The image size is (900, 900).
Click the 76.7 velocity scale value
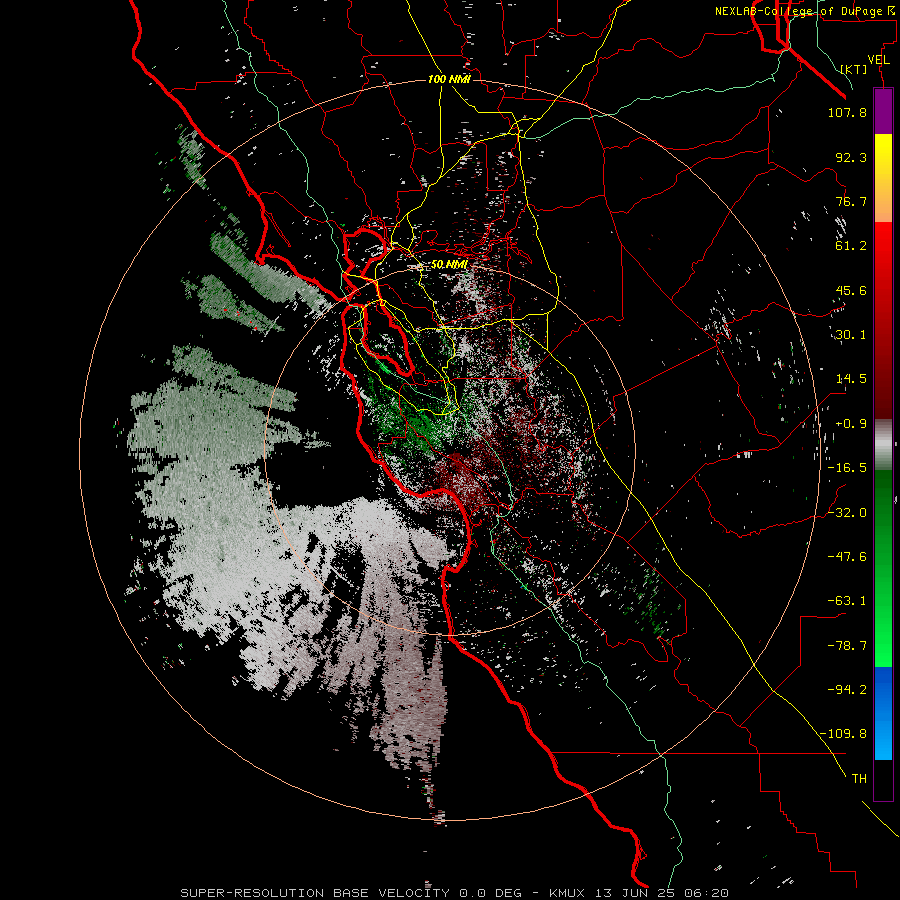pyautogui.click(x=851, y=201)
